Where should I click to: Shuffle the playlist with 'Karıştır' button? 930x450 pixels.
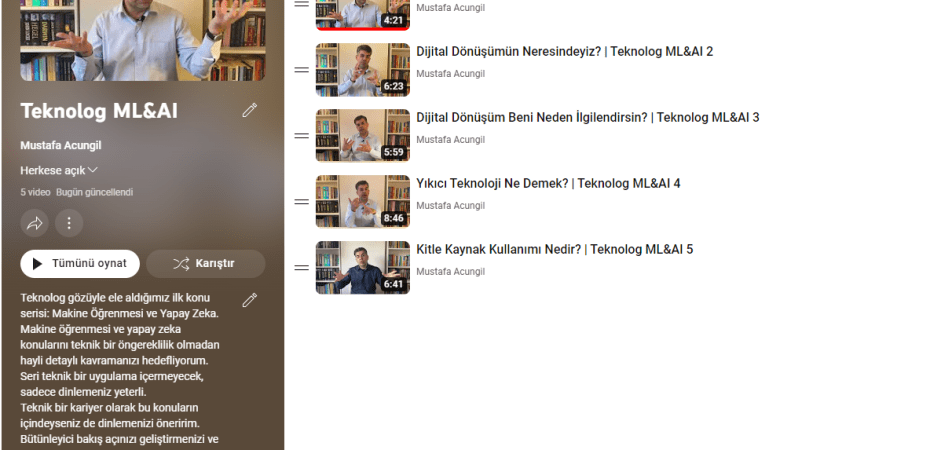[205, 263]
